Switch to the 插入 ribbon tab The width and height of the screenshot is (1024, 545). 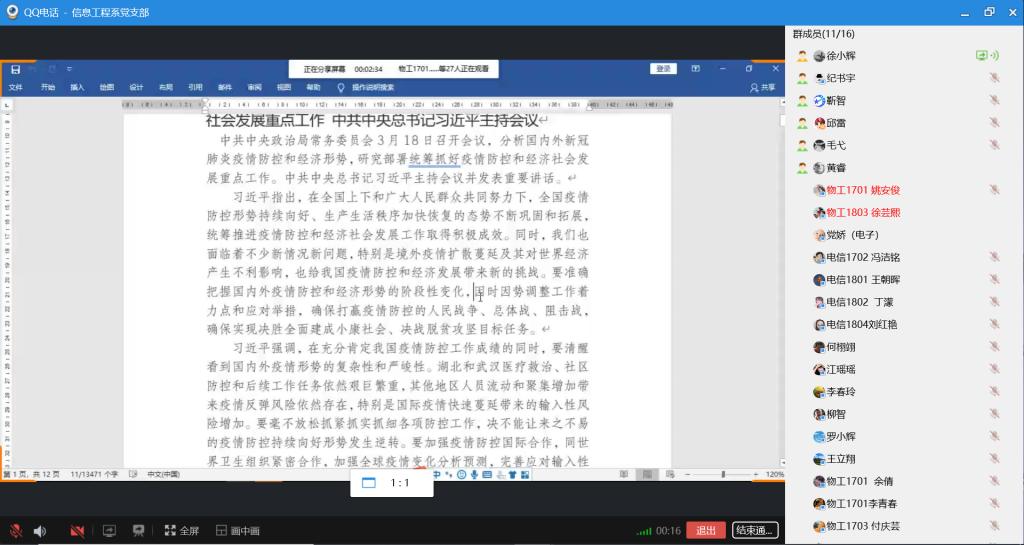(x=77, y=87)
